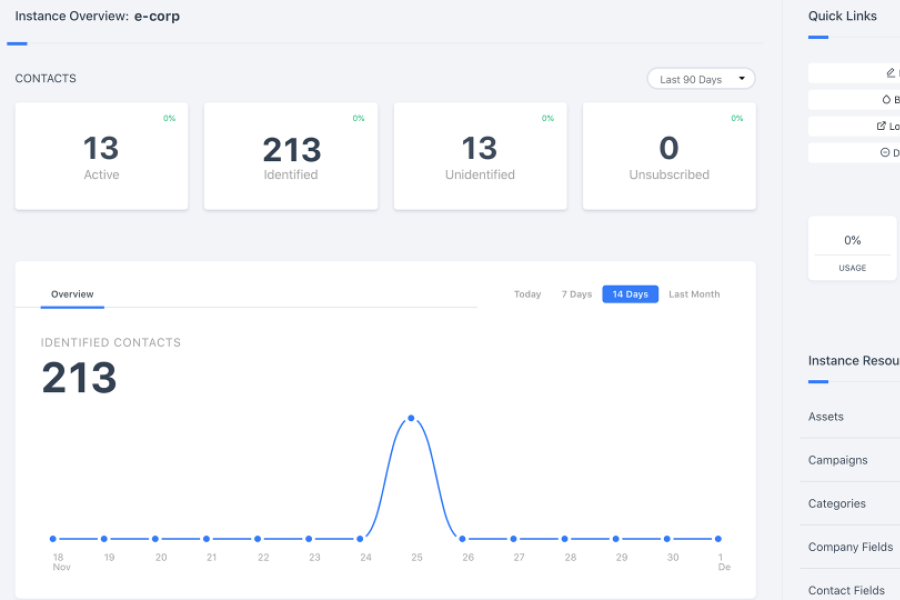Click the 0% Usage card
Image resolution: width=900 pixels, height=600 pixels.
point(852,249)
